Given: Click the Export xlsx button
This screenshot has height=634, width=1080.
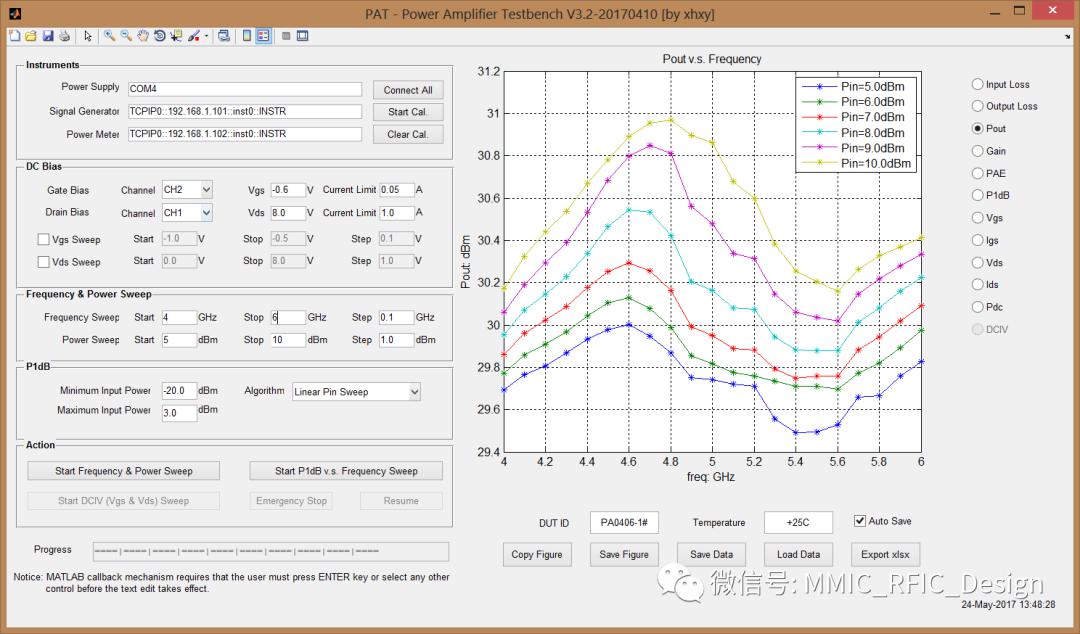Looking at the screenshot, I should [884, 554].
